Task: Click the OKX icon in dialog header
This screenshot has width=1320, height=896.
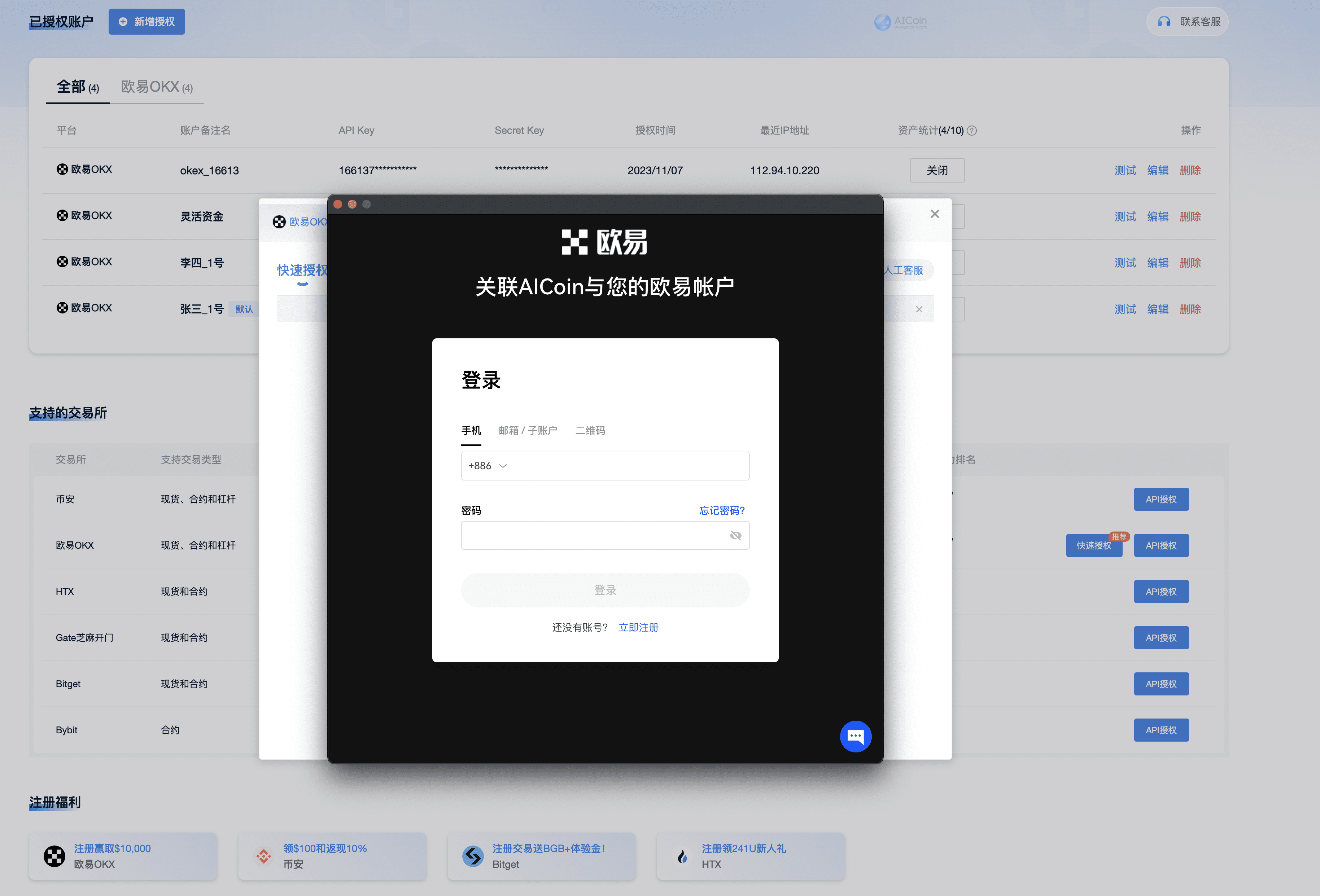Action: point(279,222)
